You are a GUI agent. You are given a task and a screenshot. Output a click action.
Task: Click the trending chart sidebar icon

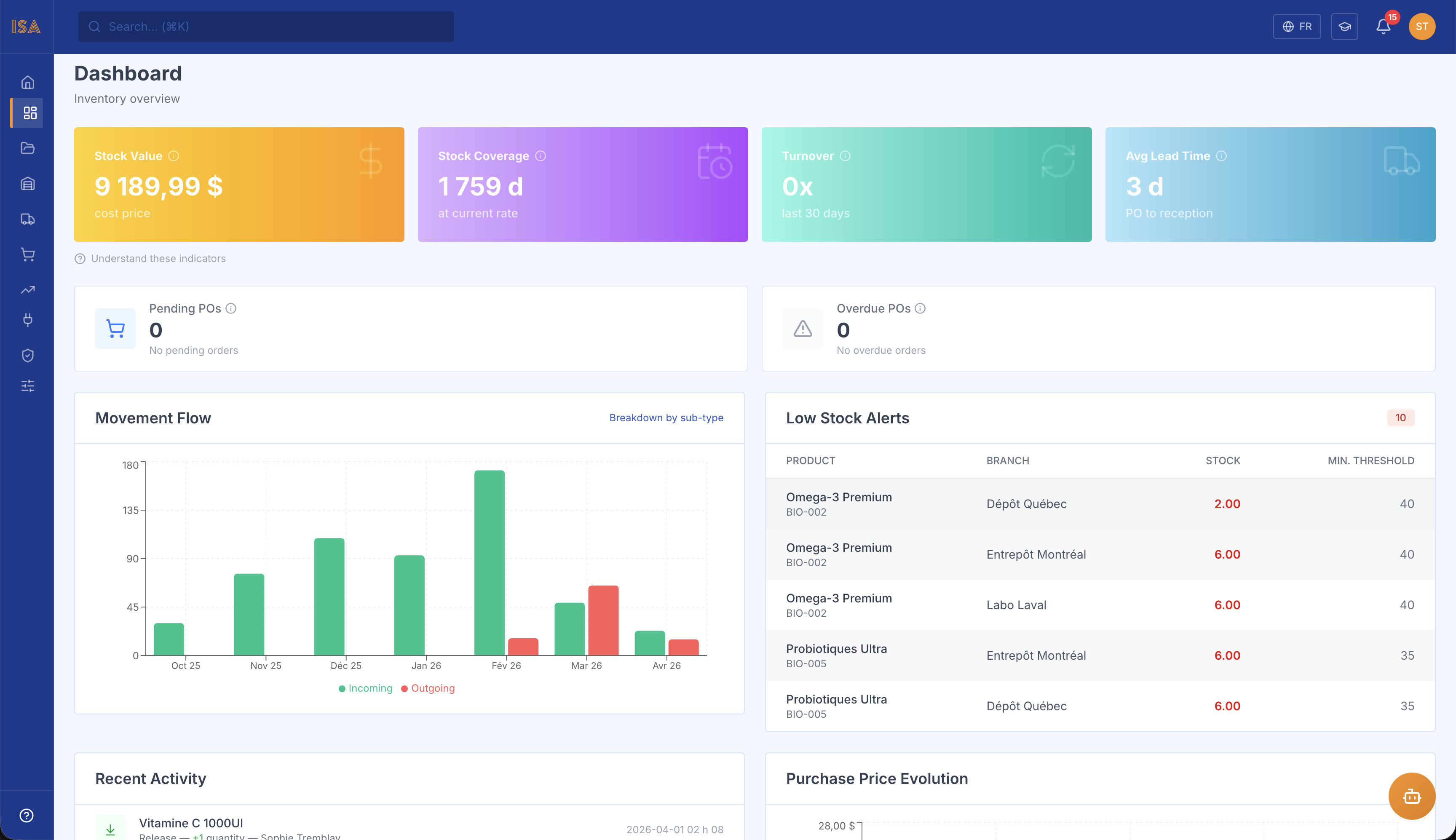pos(27,289)
